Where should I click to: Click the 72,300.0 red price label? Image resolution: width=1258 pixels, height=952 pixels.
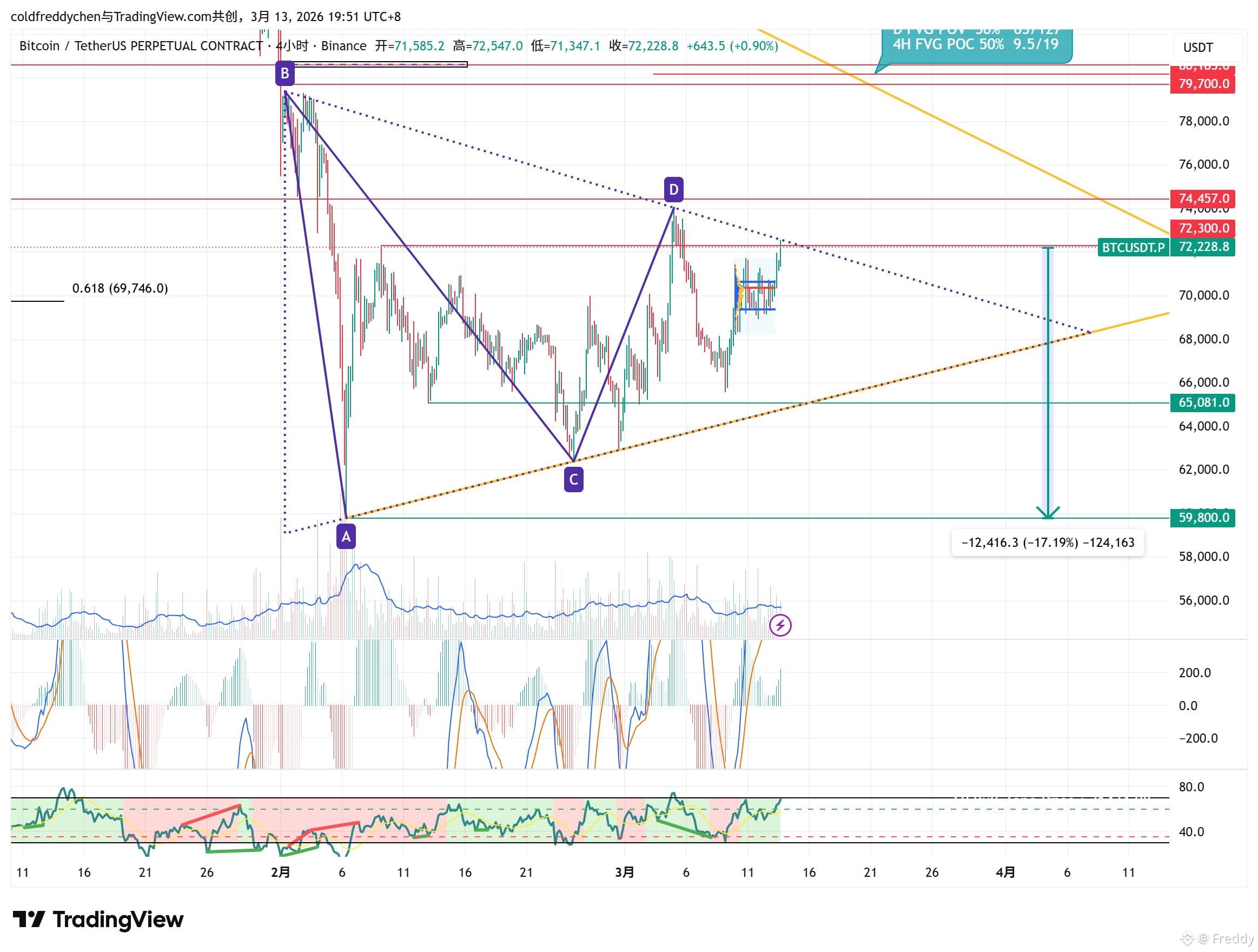pos(1203,228)
